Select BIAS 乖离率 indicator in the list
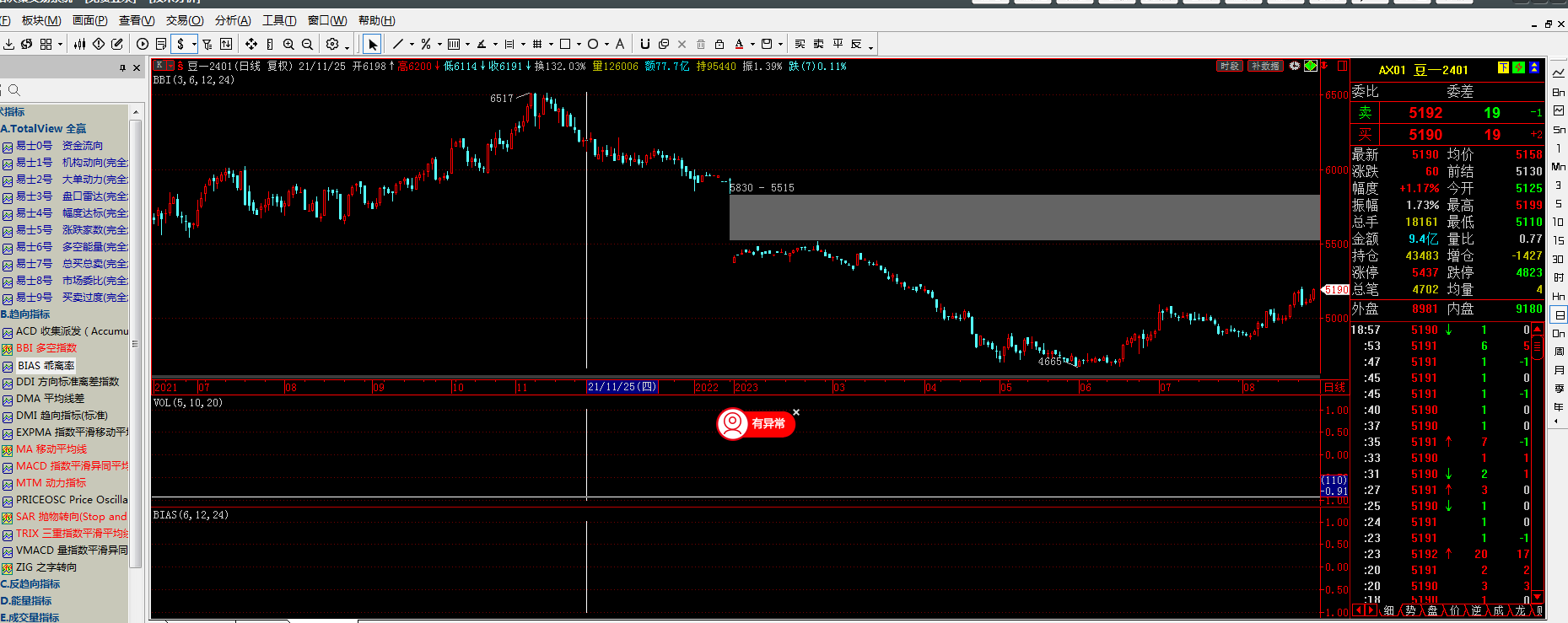Image resolution: width=1568 pixels, height=623 pixels. point(46,365)
